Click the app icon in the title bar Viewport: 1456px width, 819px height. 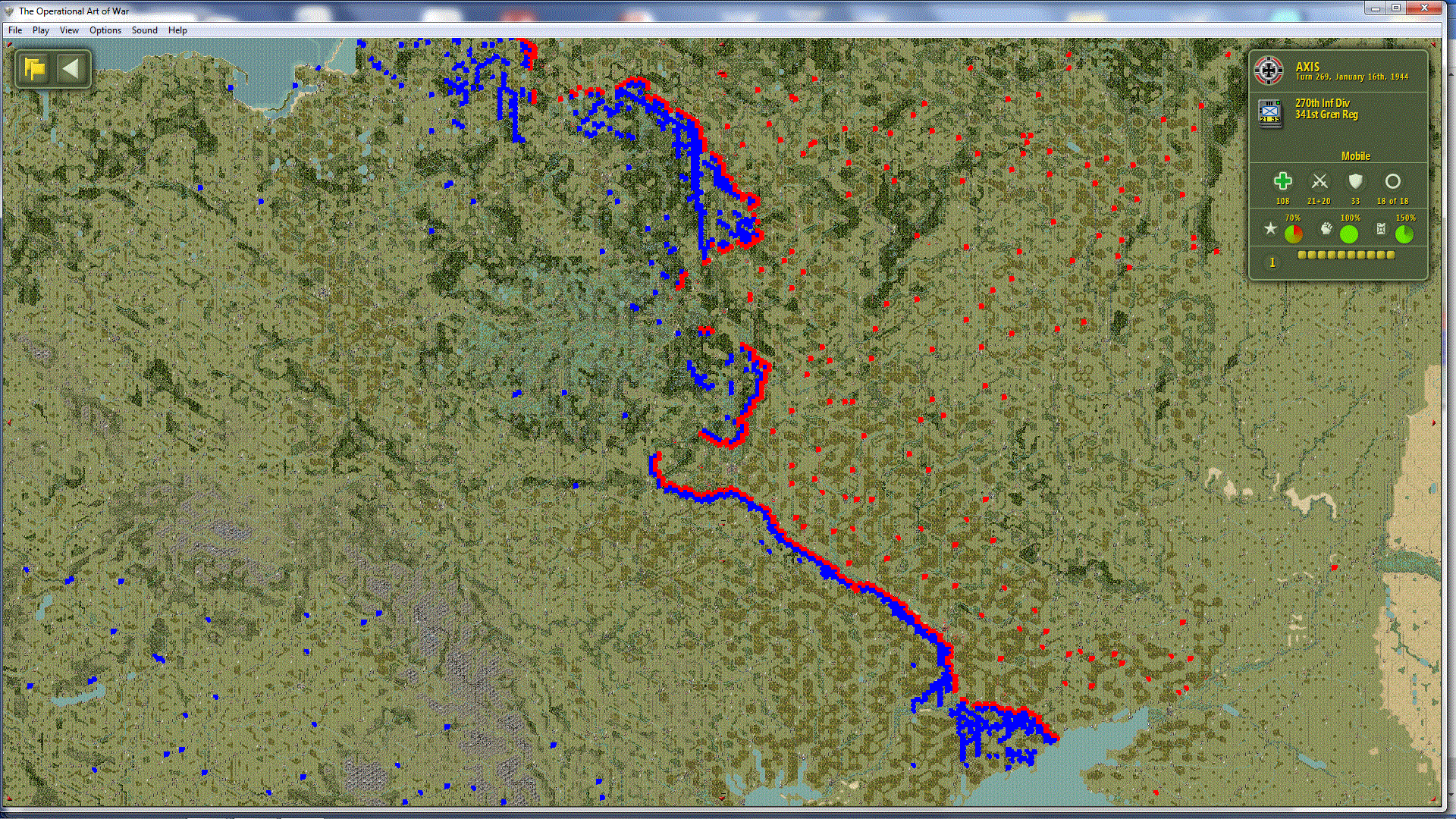(x=9, y=11)
